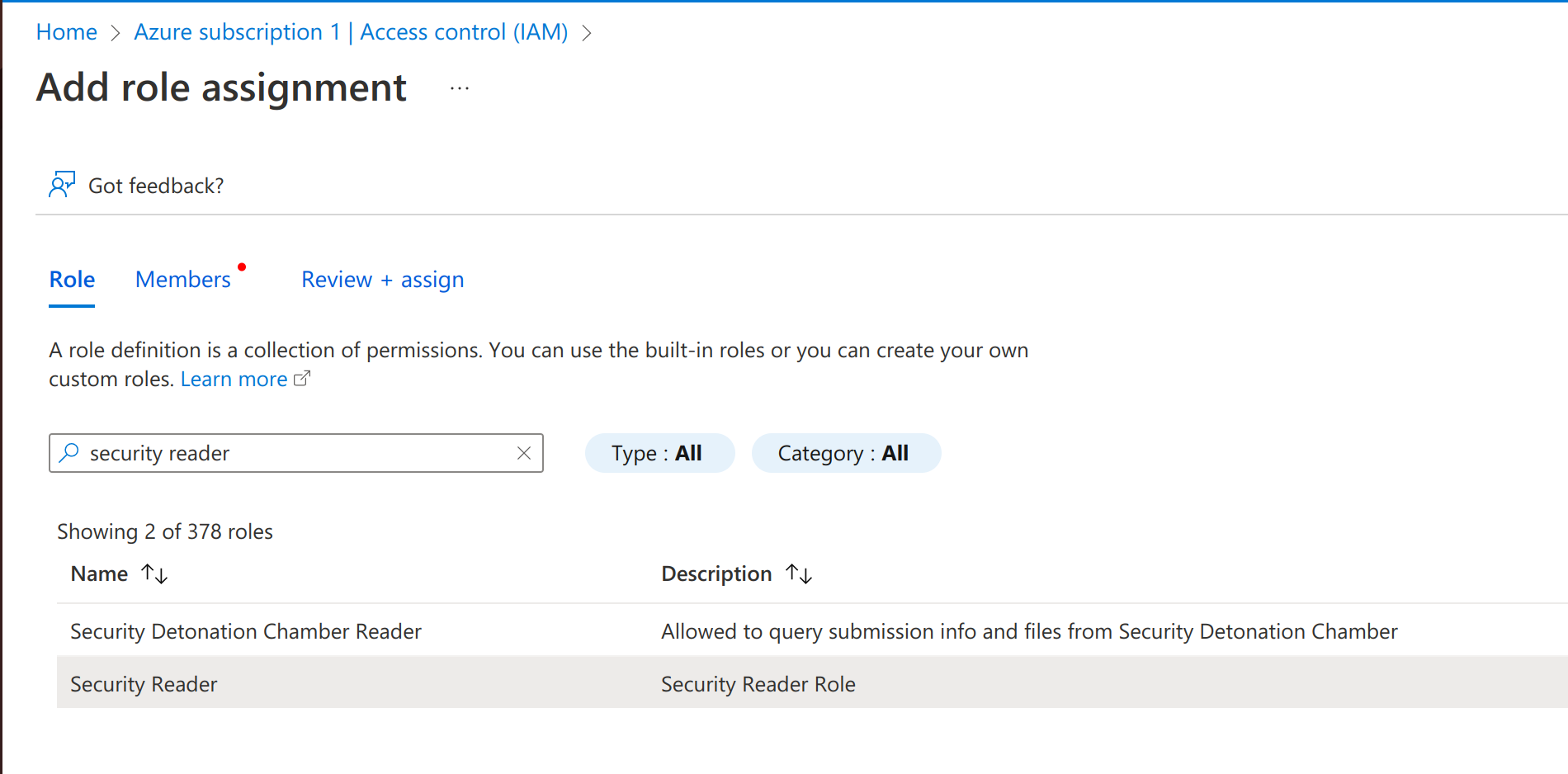Click the magnifier icon in the role search box
This screenshot has width=1568, height=774.
[x=69, y=452]
